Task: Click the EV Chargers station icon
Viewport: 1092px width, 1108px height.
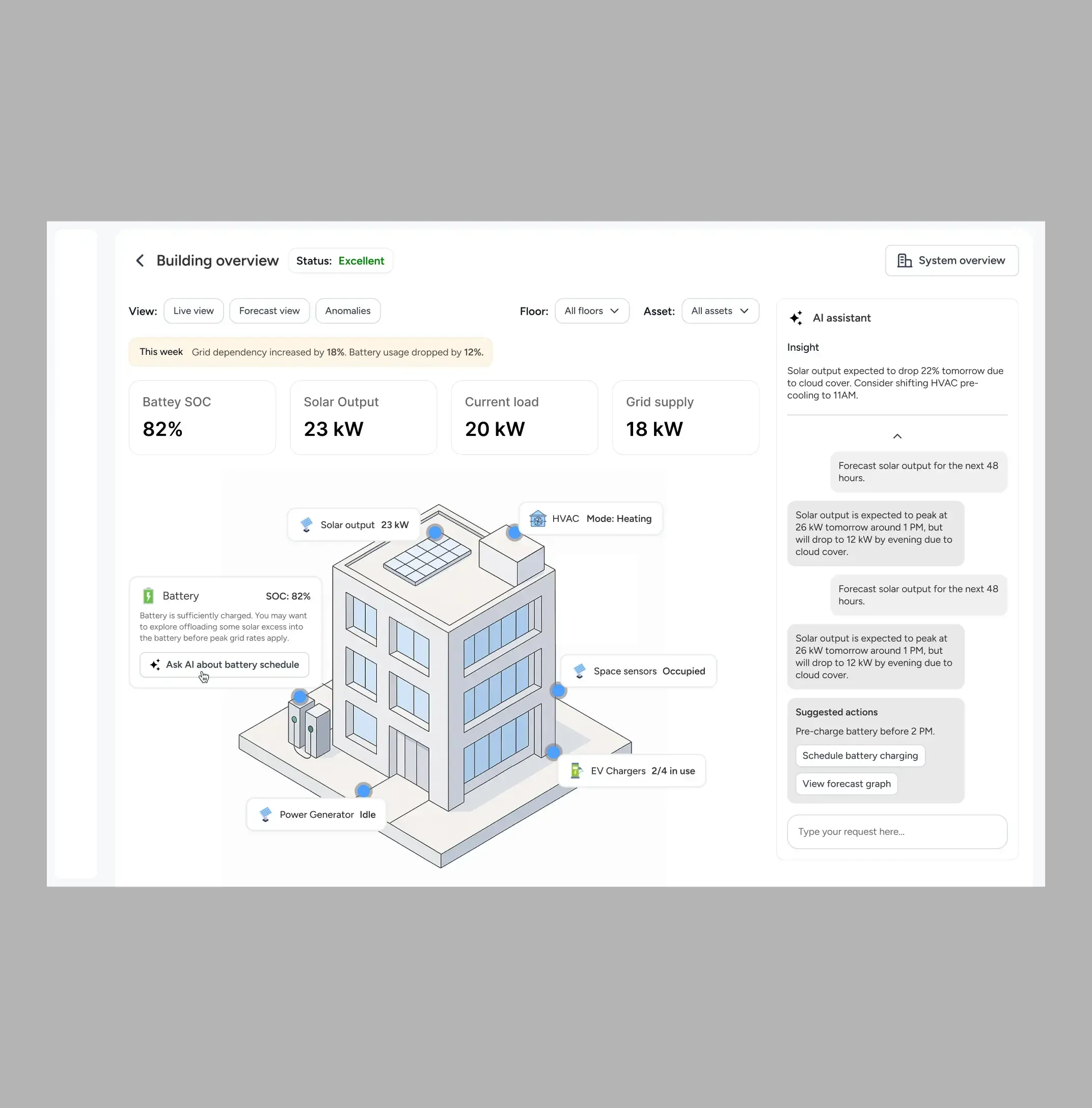Action: pyautogui.click(x=576, y=771)
